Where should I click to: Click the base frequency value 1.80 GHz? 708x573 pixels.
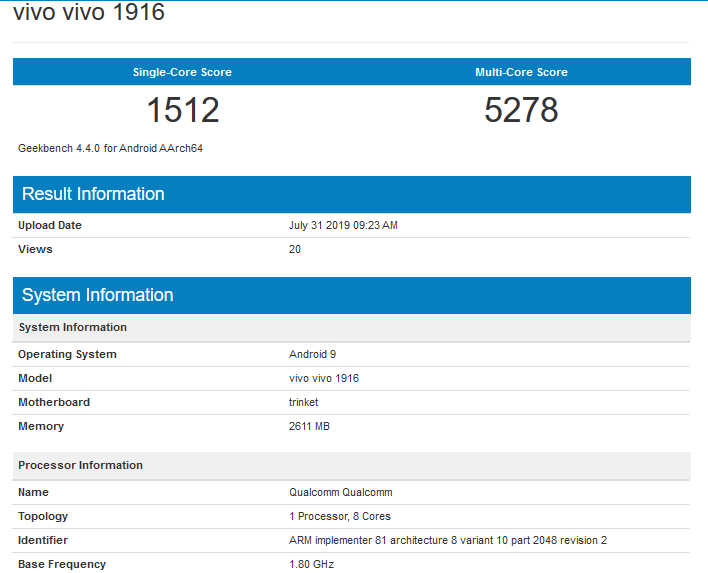coord(311,564)
